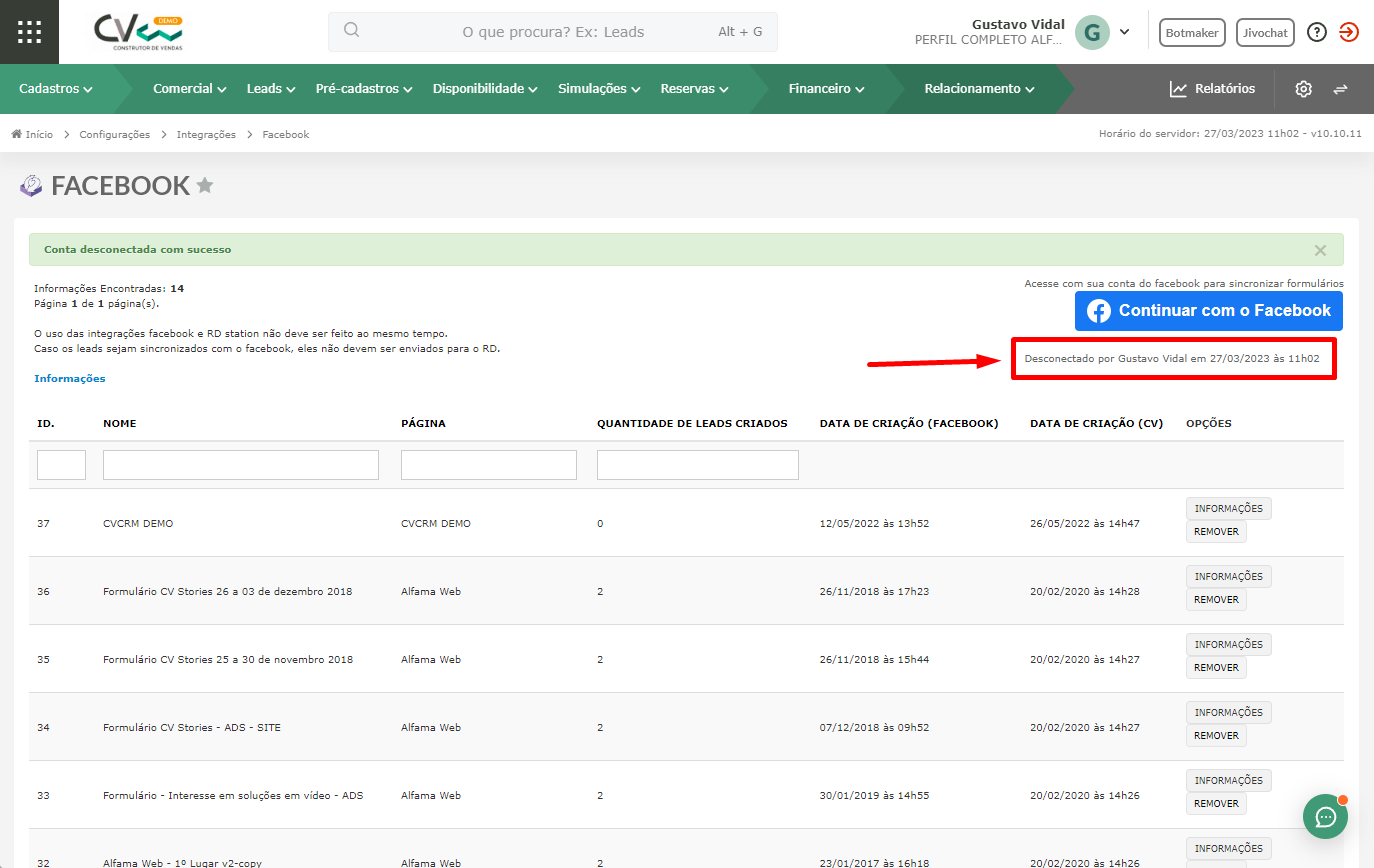1374x868 pixels.
Task: Expand the Leads menu
Action: tap(271, 89)
